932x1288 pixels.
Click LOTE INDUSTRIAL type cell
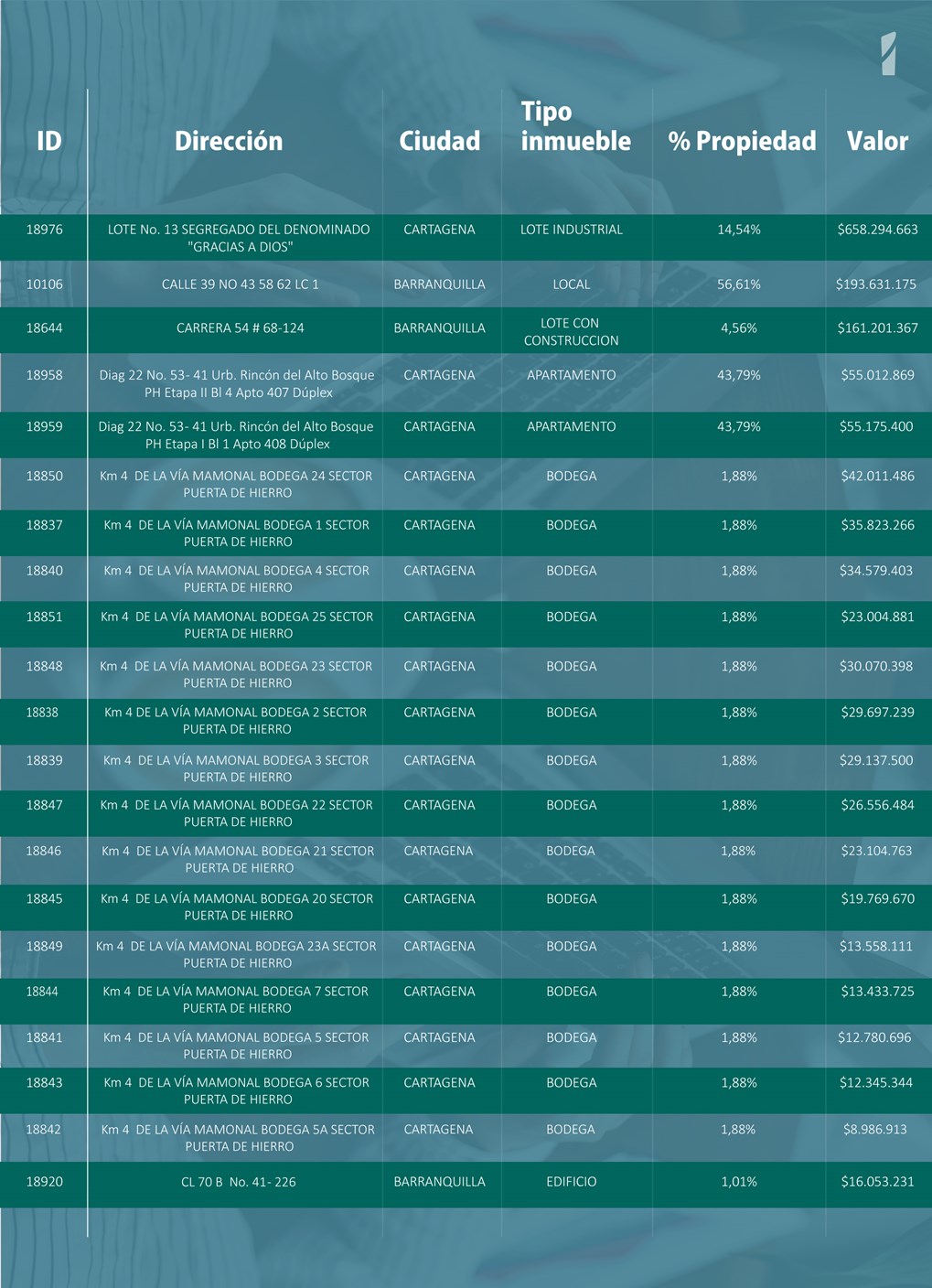point(572,230)
